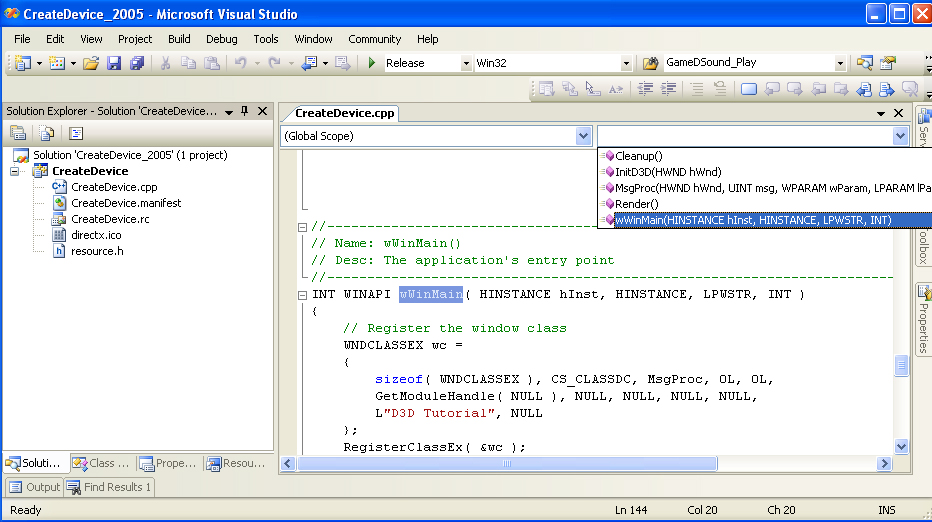
Task: Click the Undo arrow icon
Action: pyautogui.click(x=240, y=63)
